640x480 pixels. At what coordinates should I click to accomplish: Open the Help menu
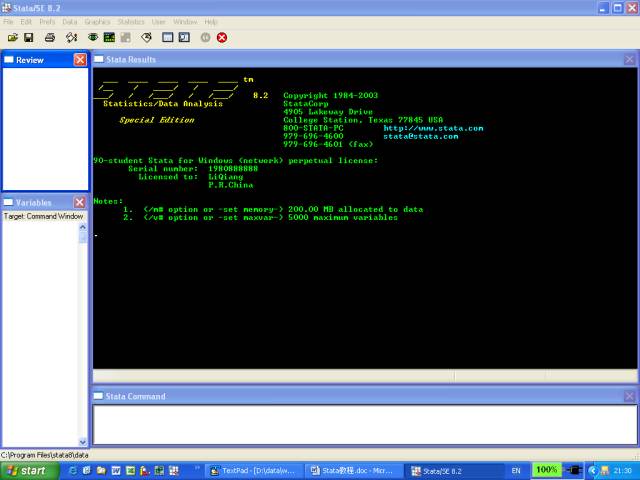pos(211,22)
